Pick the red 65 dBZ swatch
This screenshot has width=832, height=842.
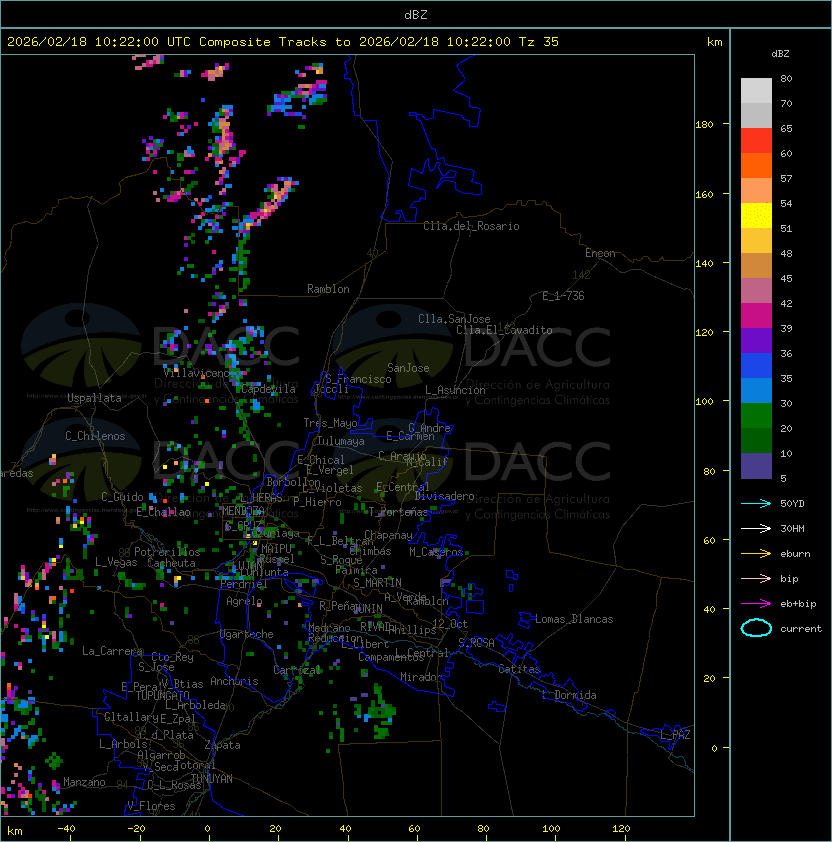(x=756, y=141)
